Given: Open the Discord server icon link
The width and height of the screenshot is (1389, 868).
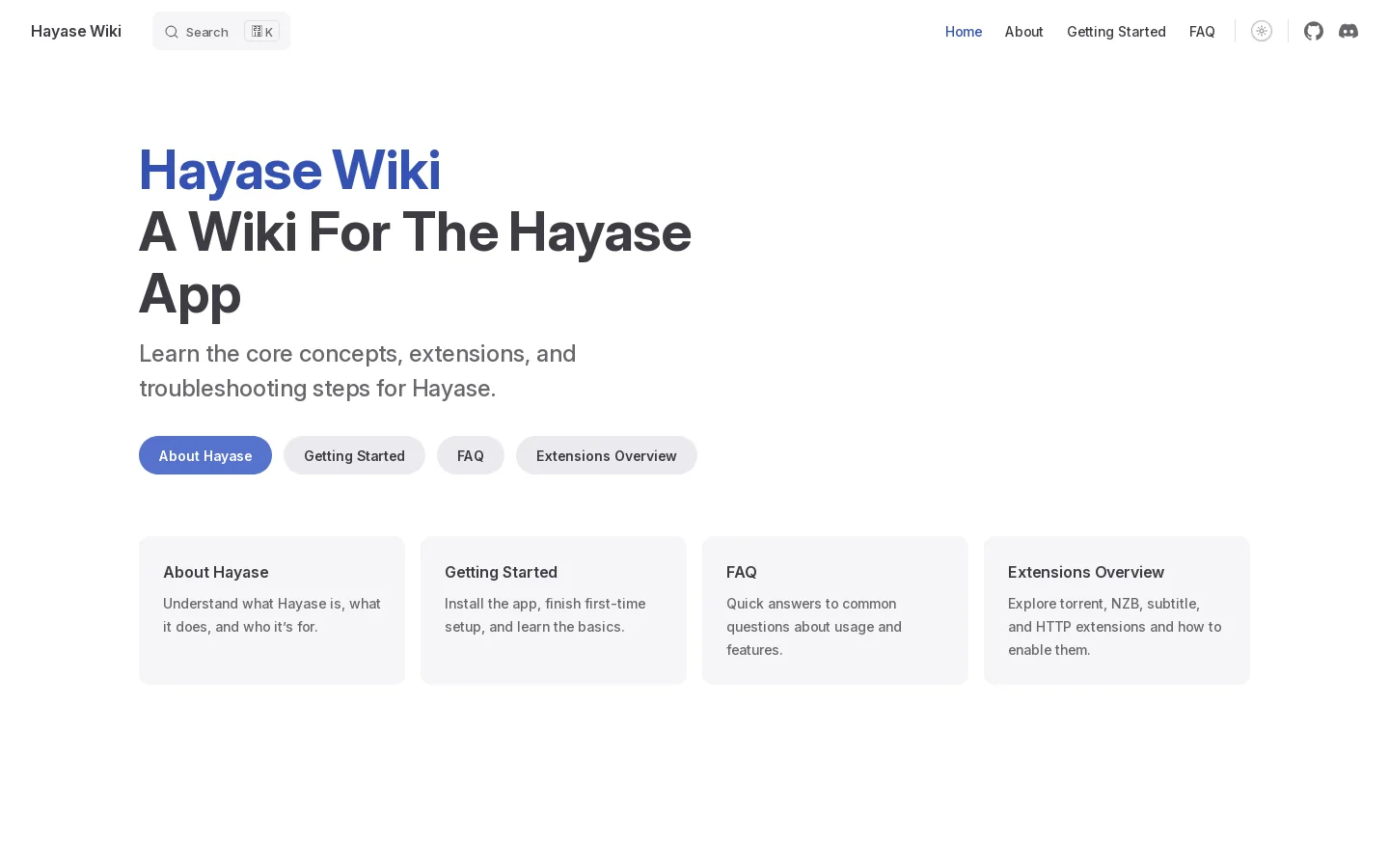Looking at the screenshot, I should pyautogui.click(x=1348, y=31).
